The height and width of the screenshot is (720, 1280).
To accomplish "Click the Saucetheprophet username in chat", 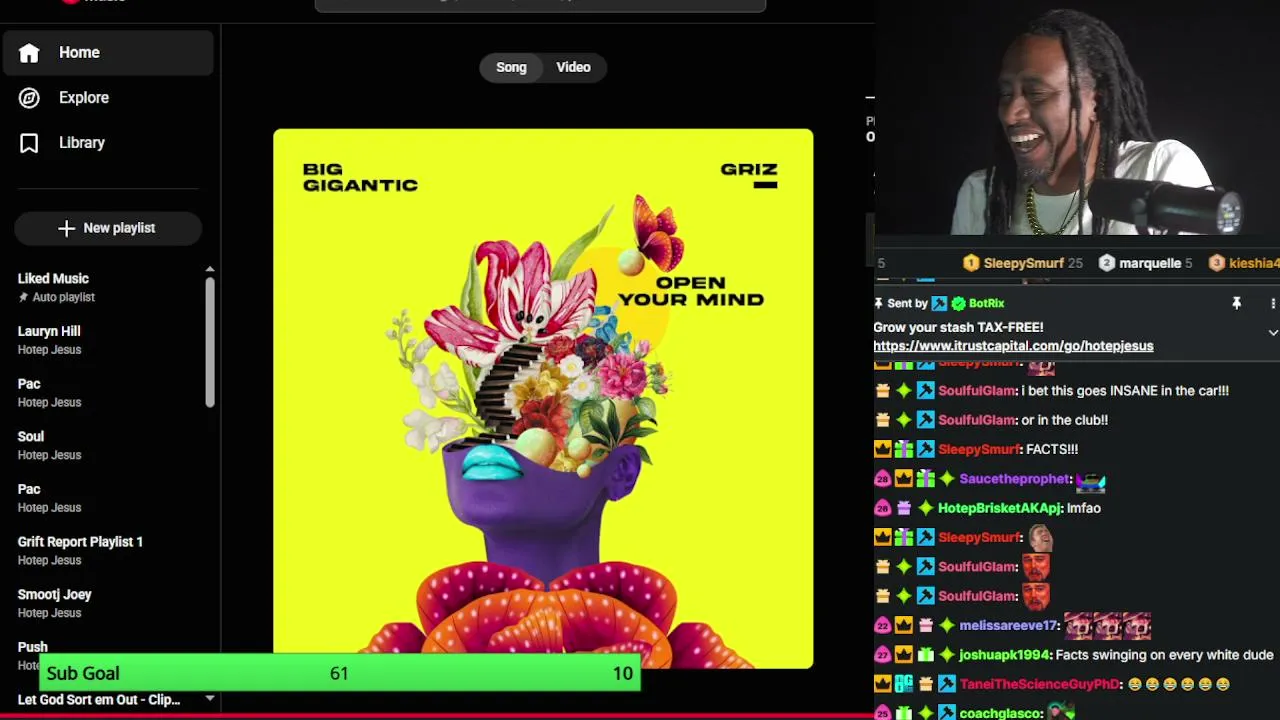I will pyautogui.click(x=1015, y=479).
